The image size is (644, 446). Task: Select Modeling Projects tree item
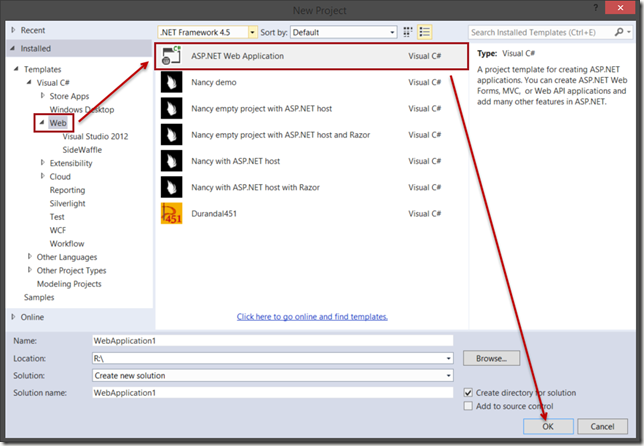69,284
